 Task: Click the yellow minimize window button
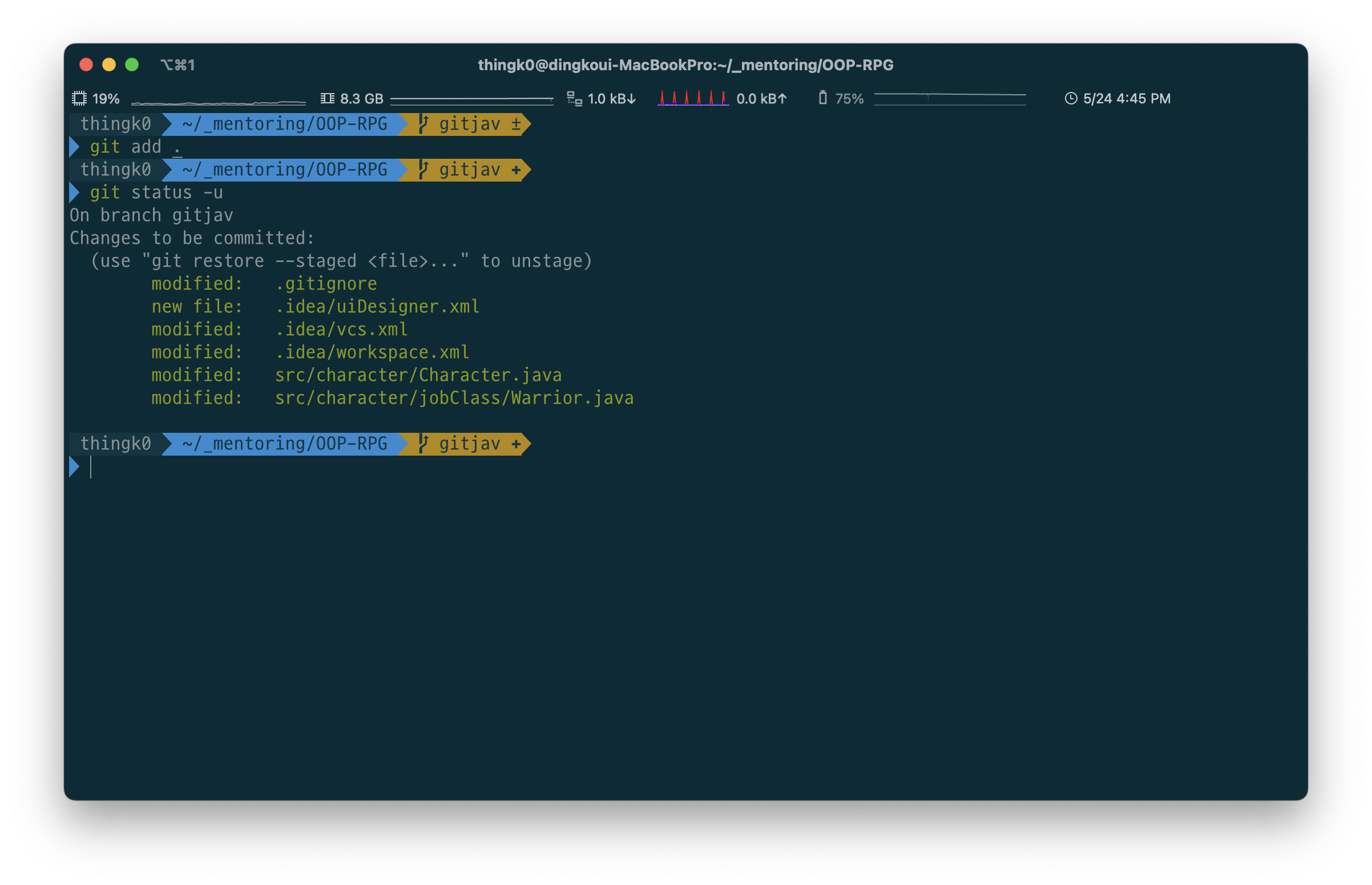[108, 65]
